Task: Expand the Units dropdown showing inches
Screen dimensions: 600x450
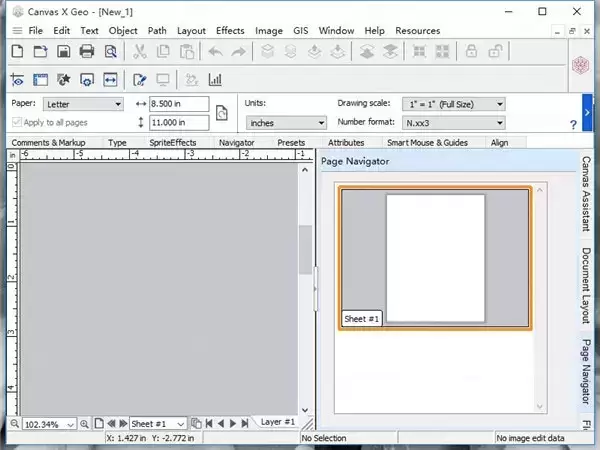Action: click(286, 122)
